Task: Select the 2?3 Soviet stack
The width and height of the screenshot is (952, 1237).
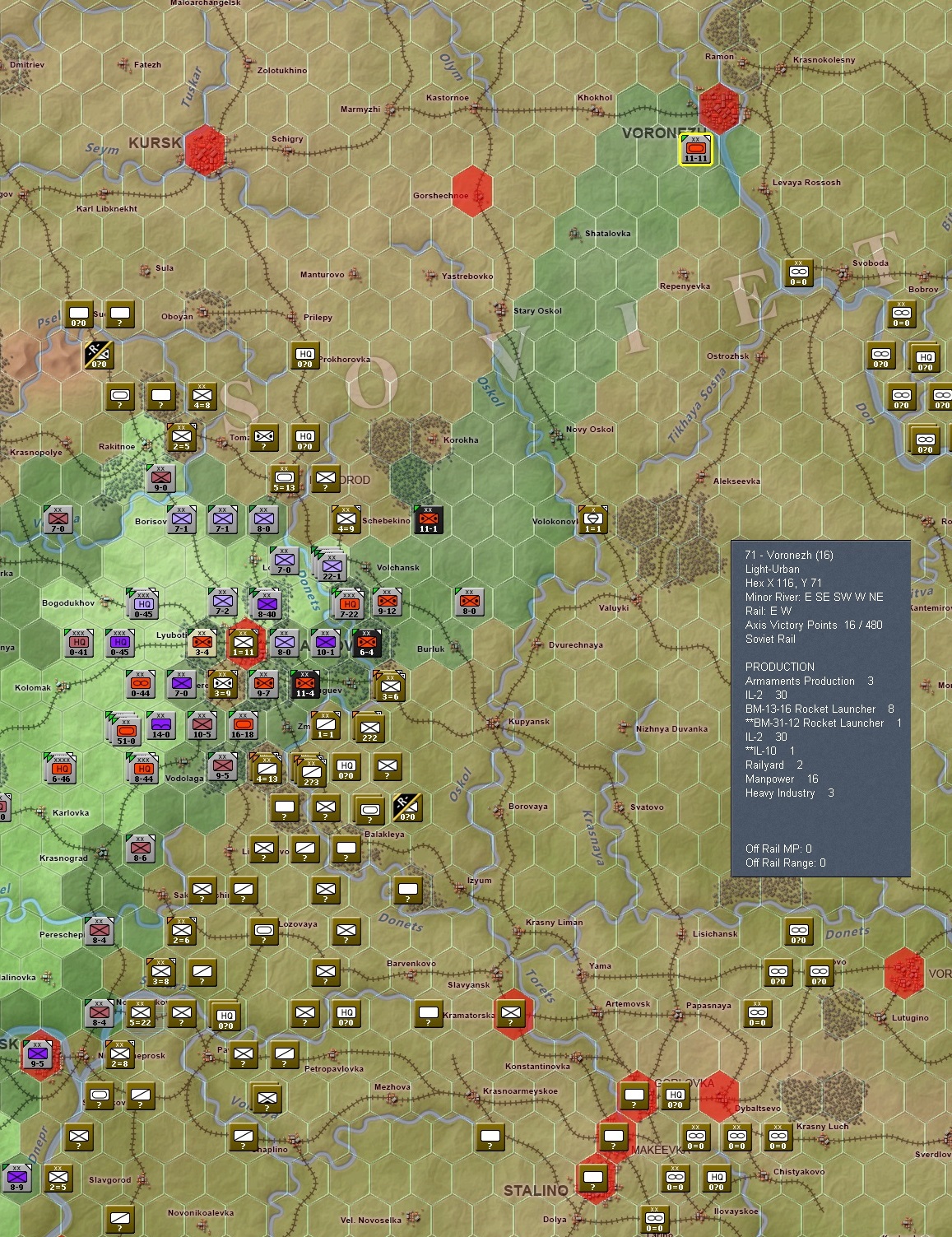Action: click(309, 770)
